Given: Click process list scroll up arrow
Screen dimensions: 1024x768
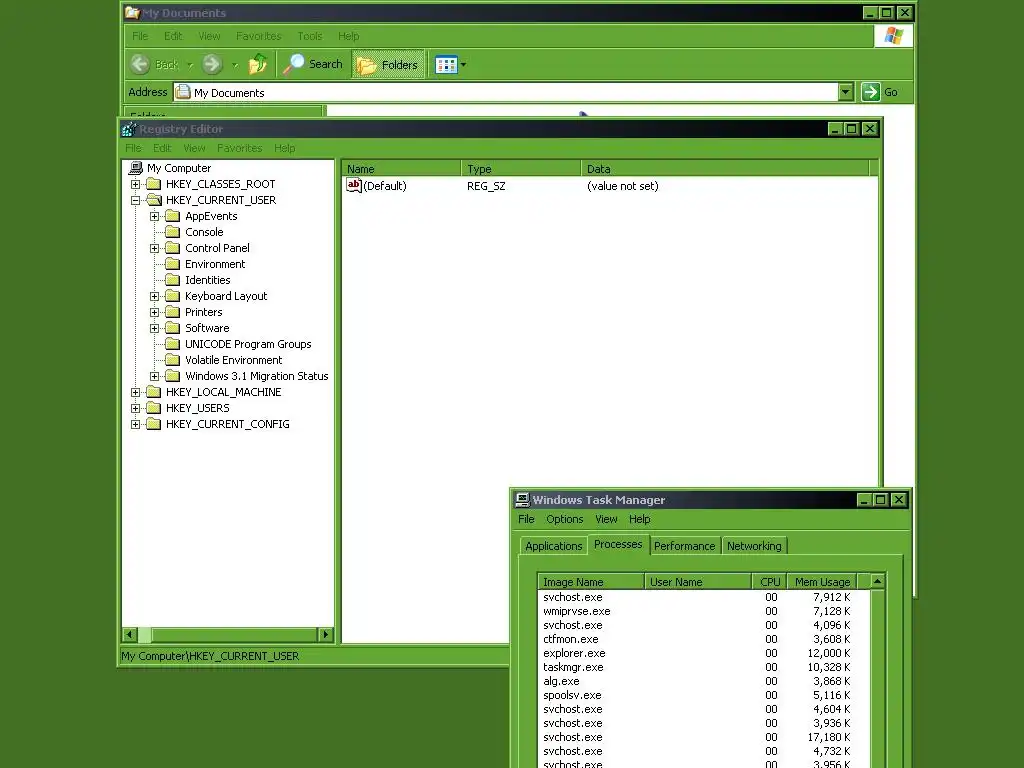Looking at the screenshot, I should [877, 581].
